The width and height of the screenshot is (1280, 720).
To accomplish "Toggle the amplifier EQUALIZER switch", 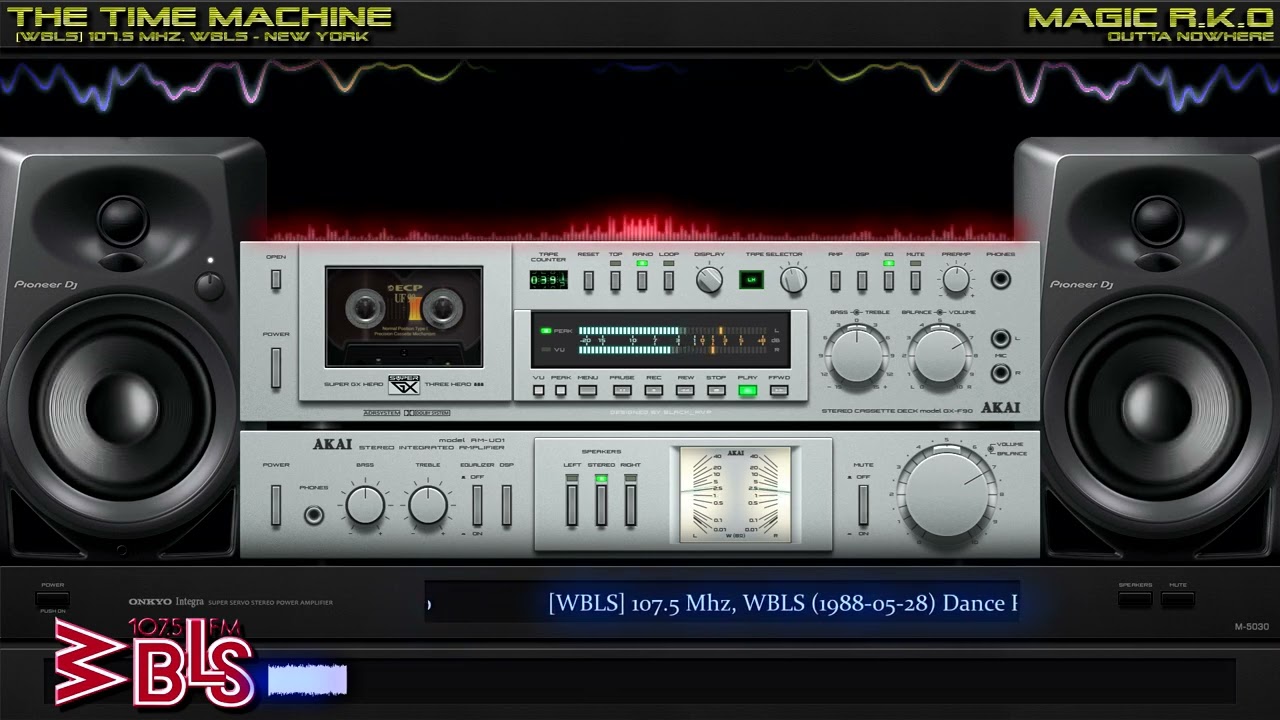I will [477, 505].
